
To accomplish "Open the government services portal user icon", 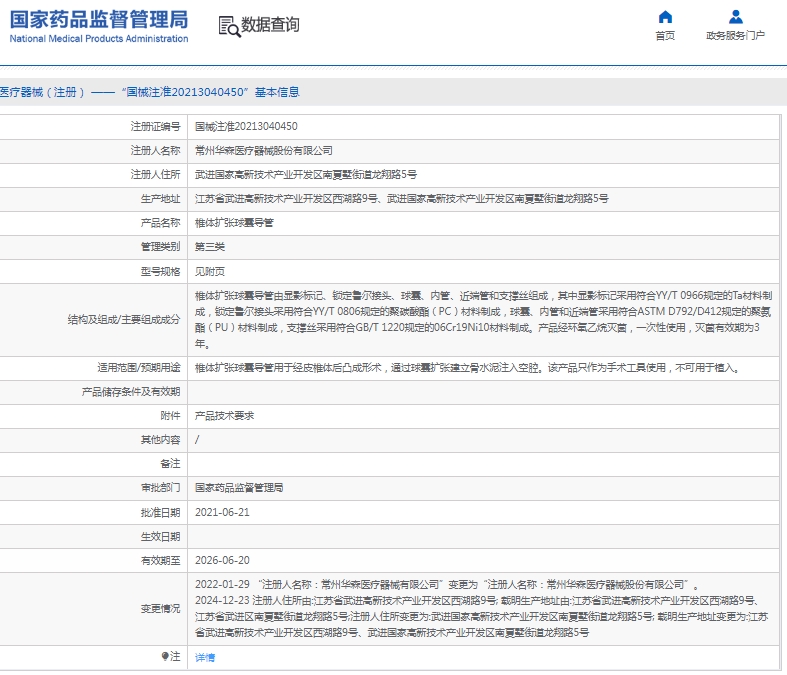I will 736,17.
